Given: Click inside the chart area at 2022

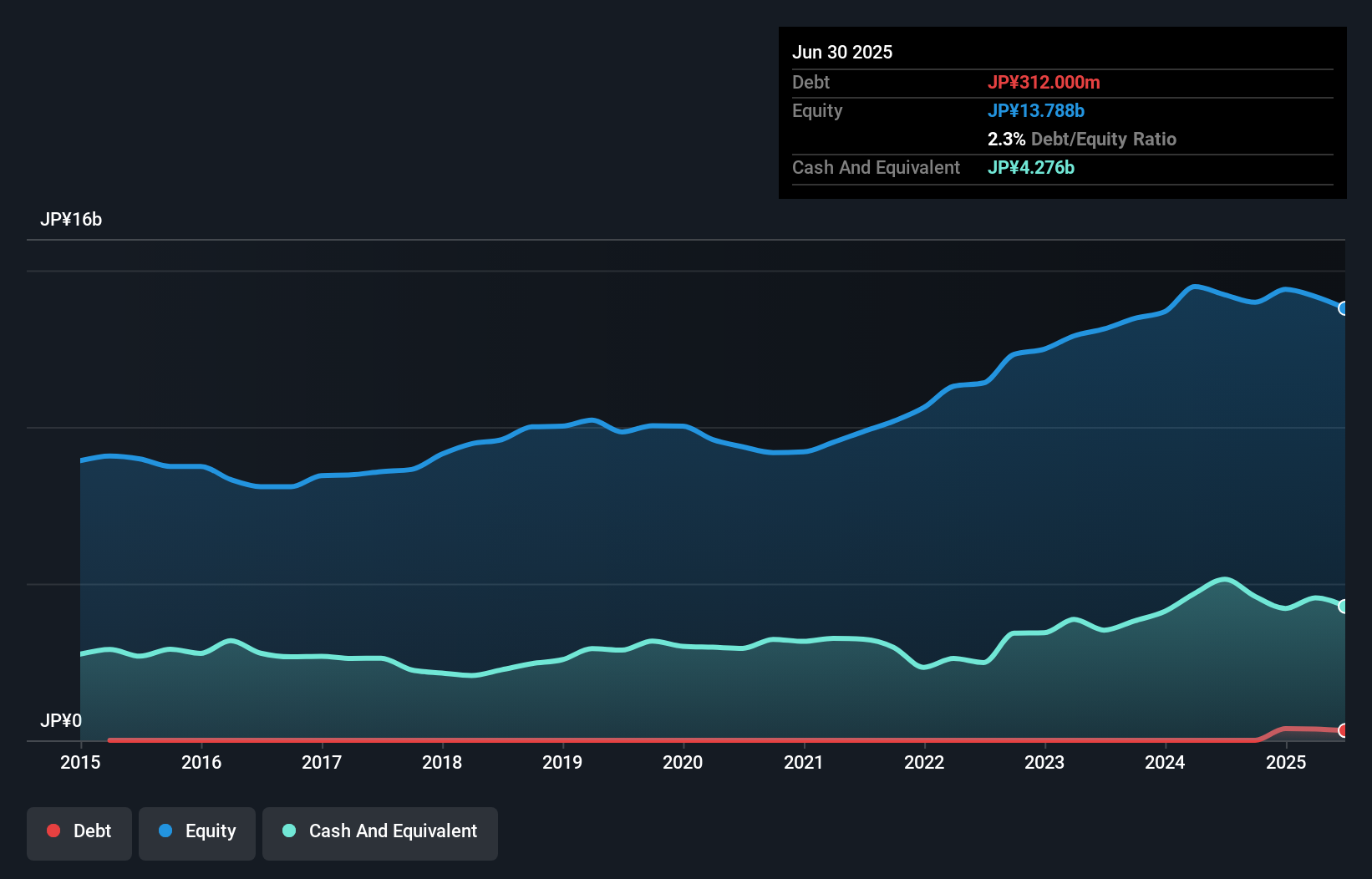Looking at the screenshot, I should (x=923, y=543).
